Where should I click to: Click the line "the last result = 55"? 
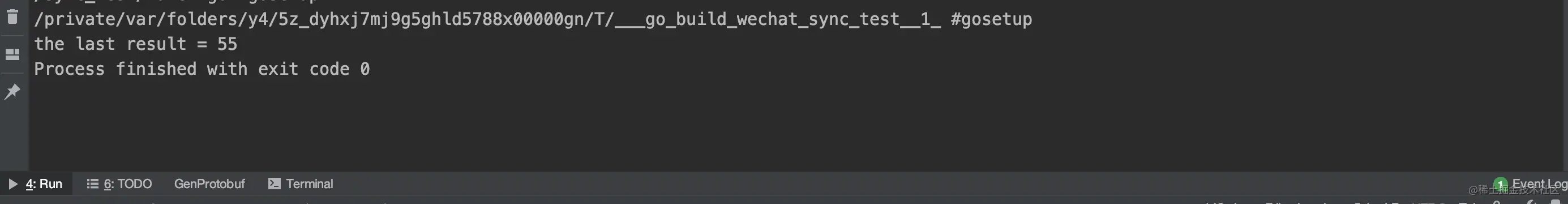136,44
